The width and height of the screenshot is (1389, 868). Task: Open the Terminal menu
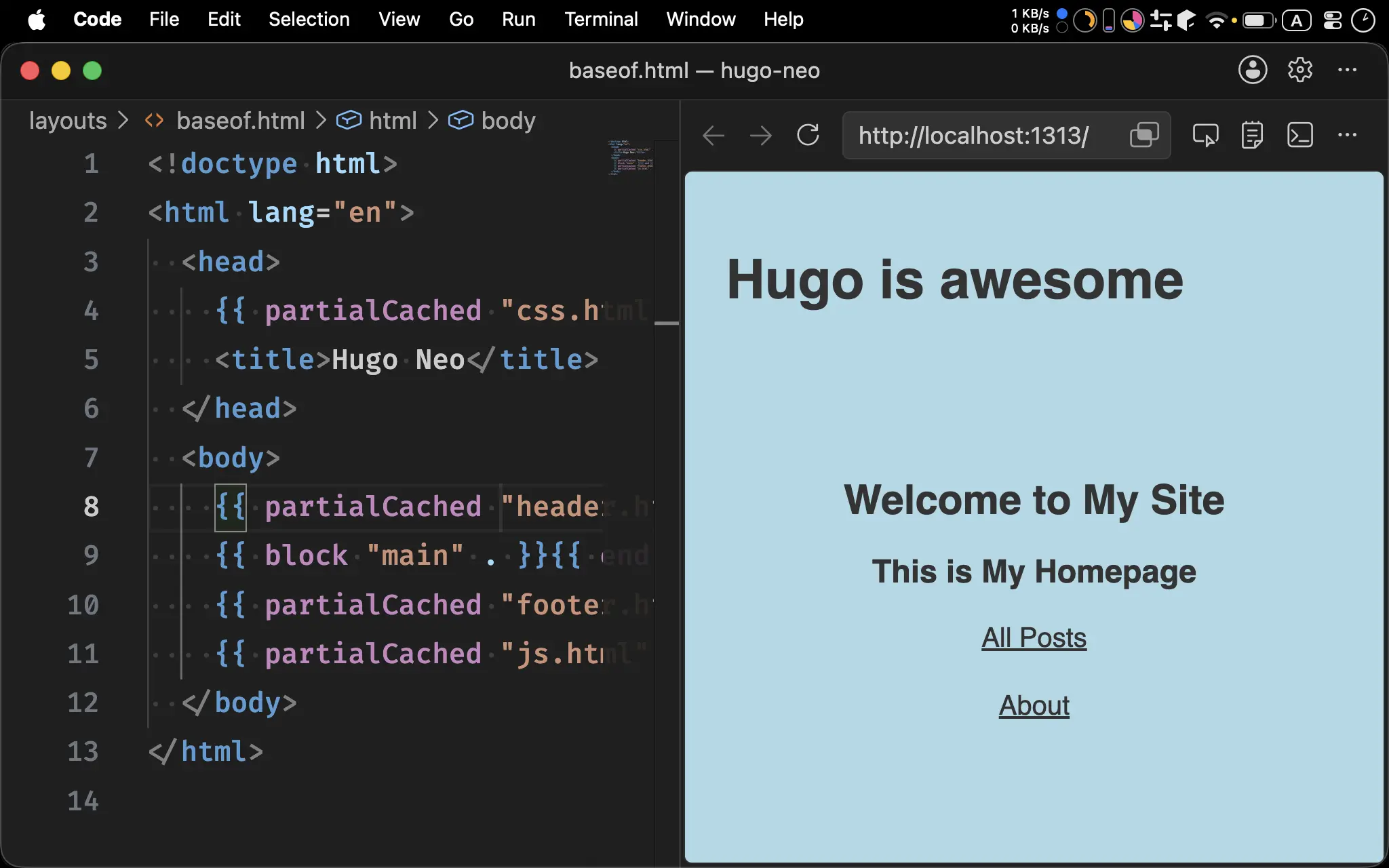click(x=601, y=20)
